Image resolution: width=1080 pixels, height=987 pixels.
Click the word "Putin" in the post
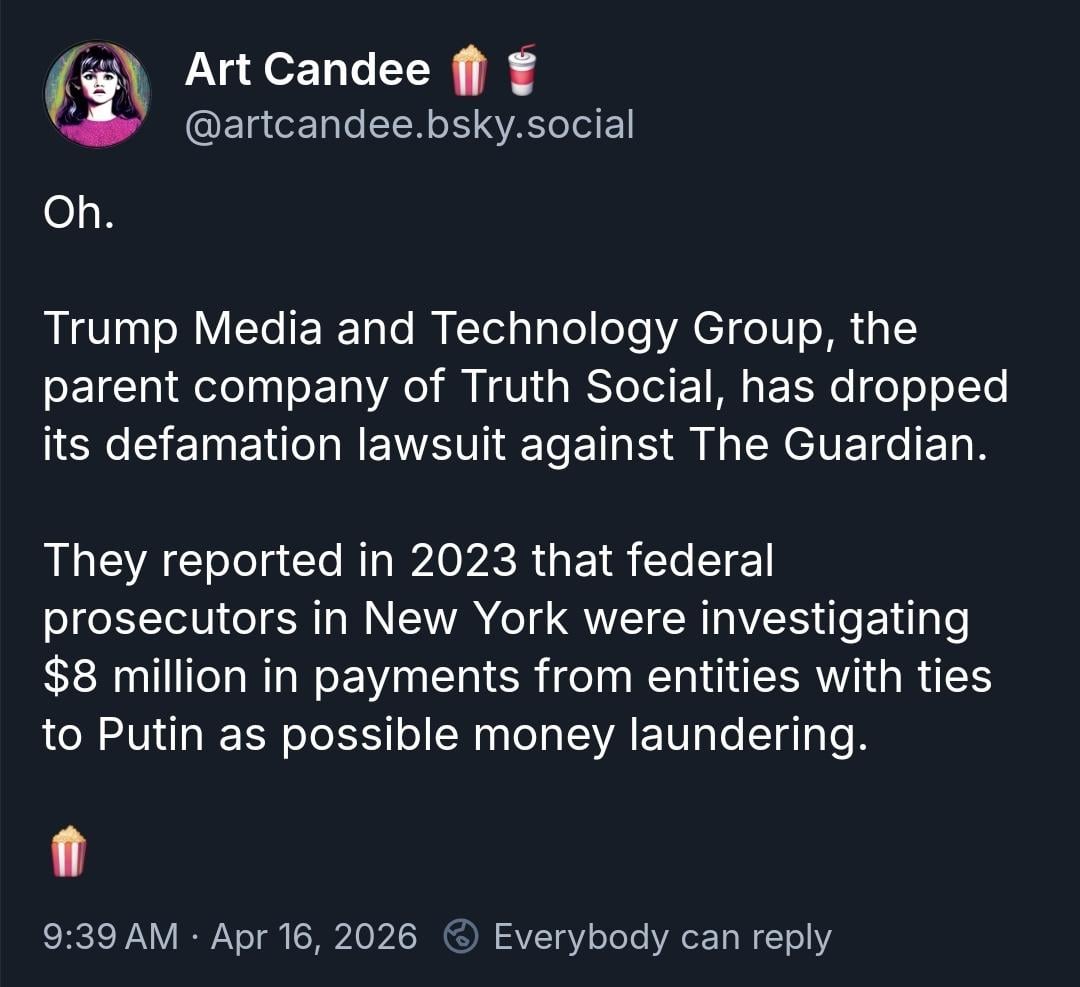click(151, 735)
